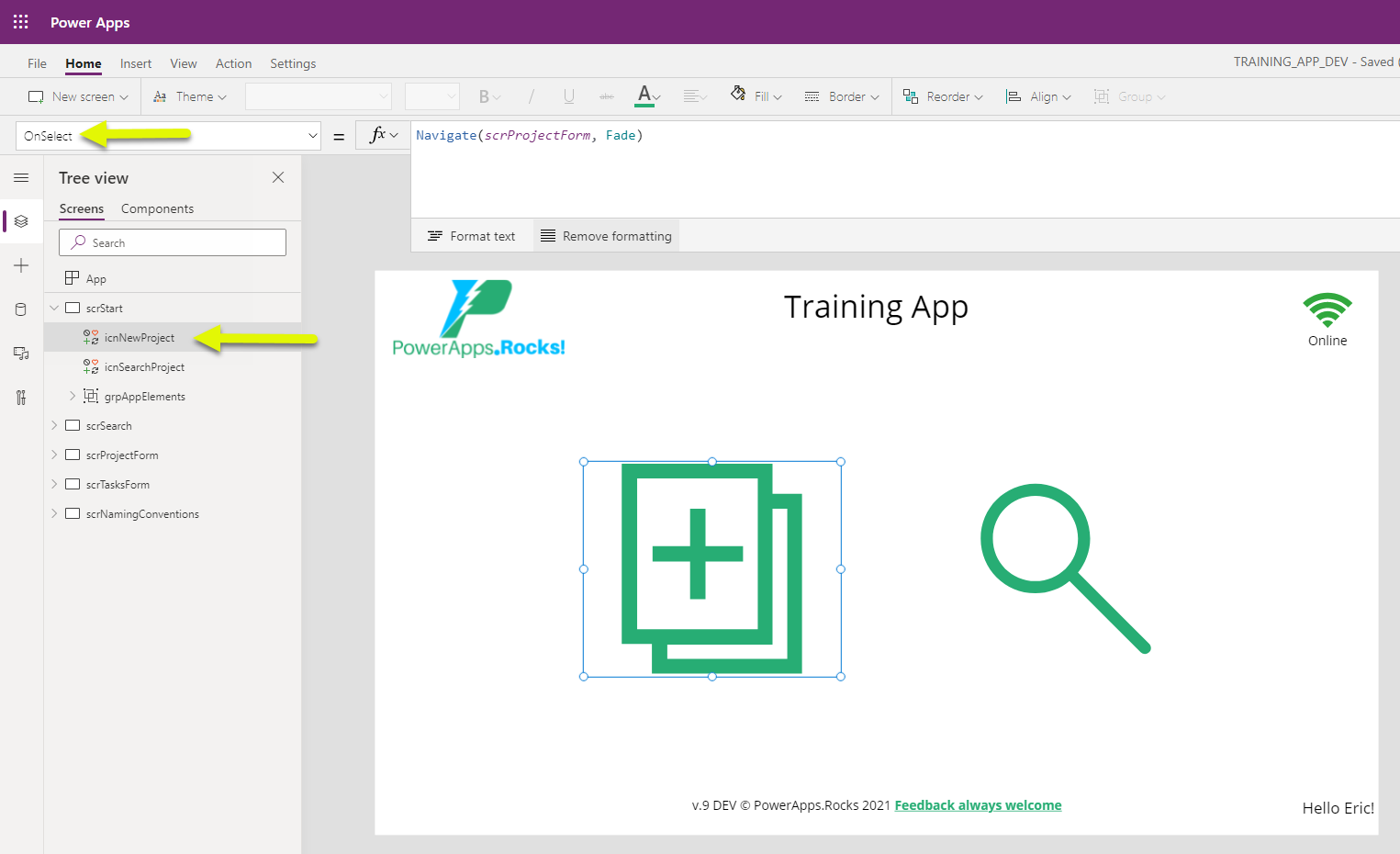Toggle strikethrough text formatting
This screenshot has width=1400, height=854.
tap(607, 96)
